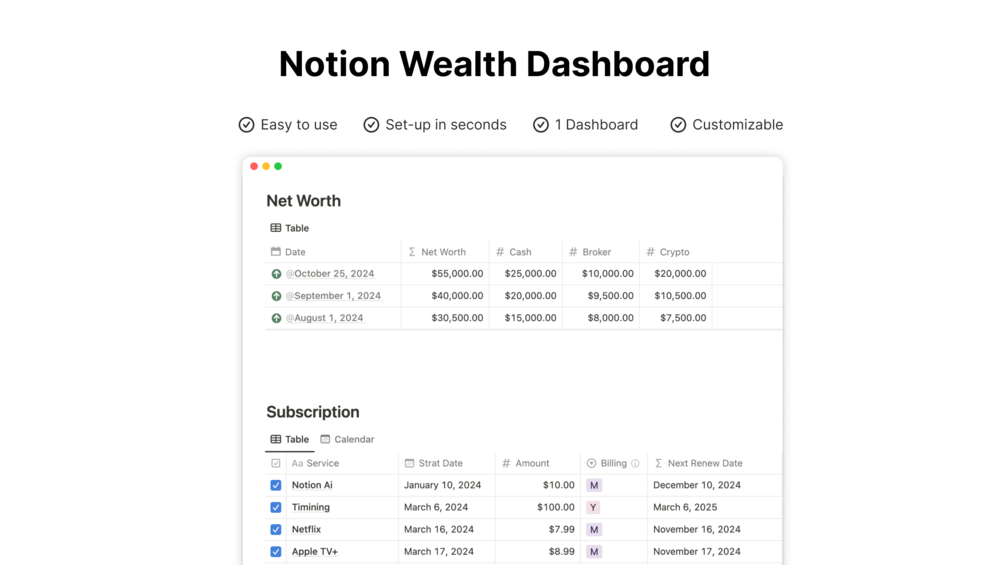
Task: Toggle the Timining subscription checkbox
Action: click(x=276, y=508)
